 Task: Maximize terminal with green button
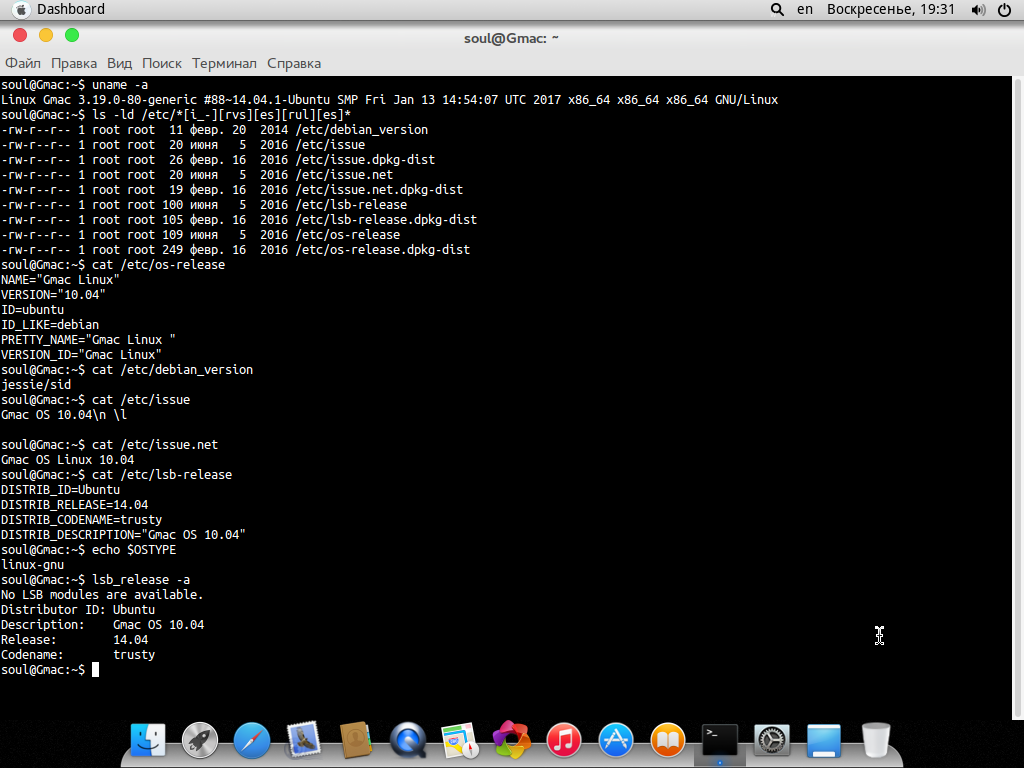(72, 35)
